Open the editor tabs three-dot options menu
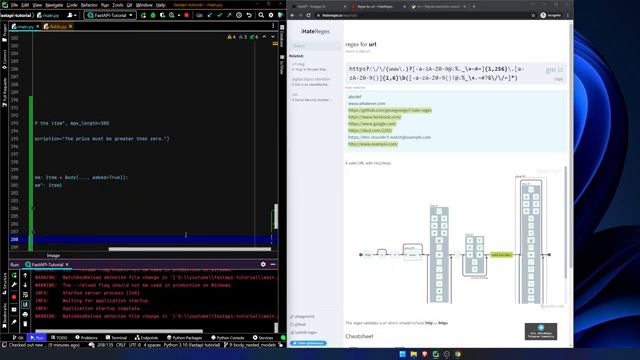 [273, 26]
